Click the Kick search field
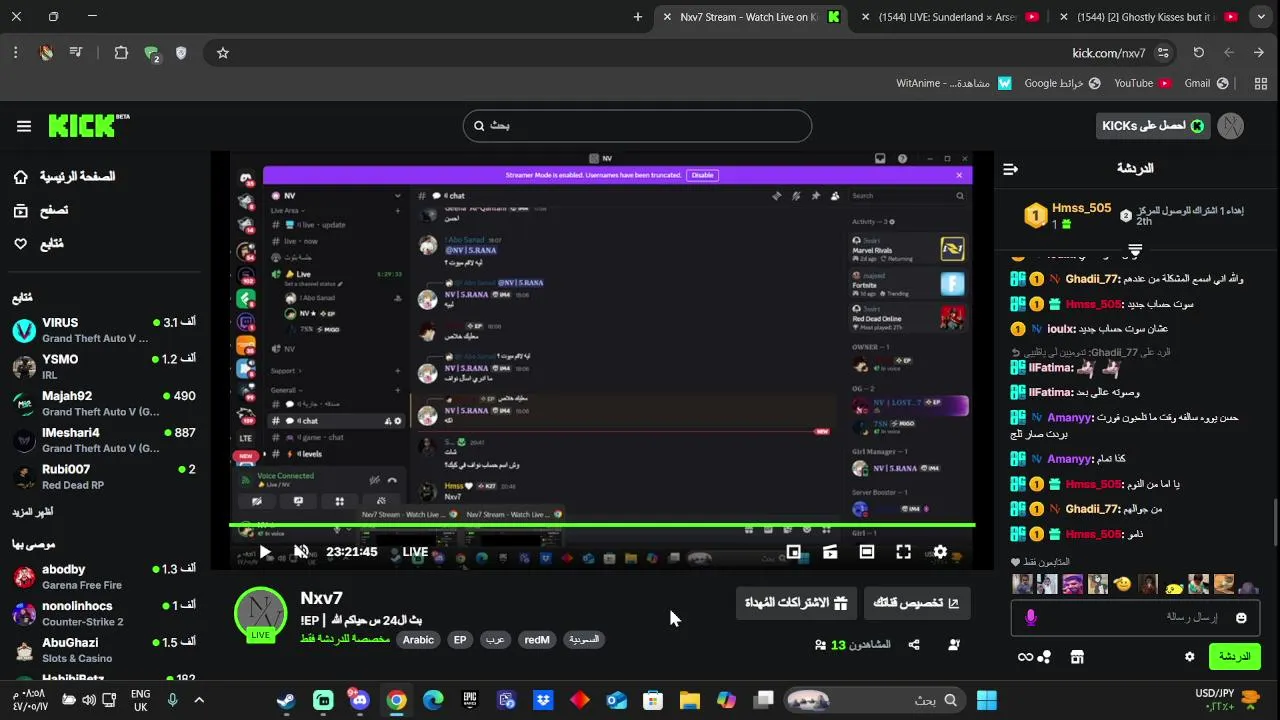 coord(637,126)
